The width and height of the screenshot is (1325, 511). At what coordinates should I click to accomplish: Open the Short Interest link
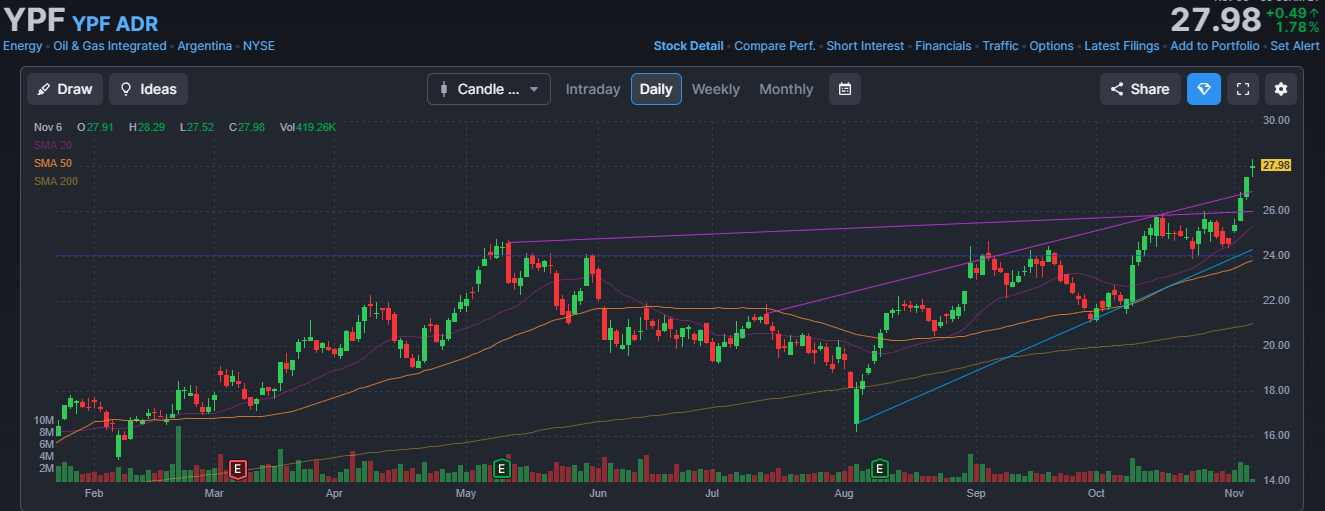click(865, 46)
